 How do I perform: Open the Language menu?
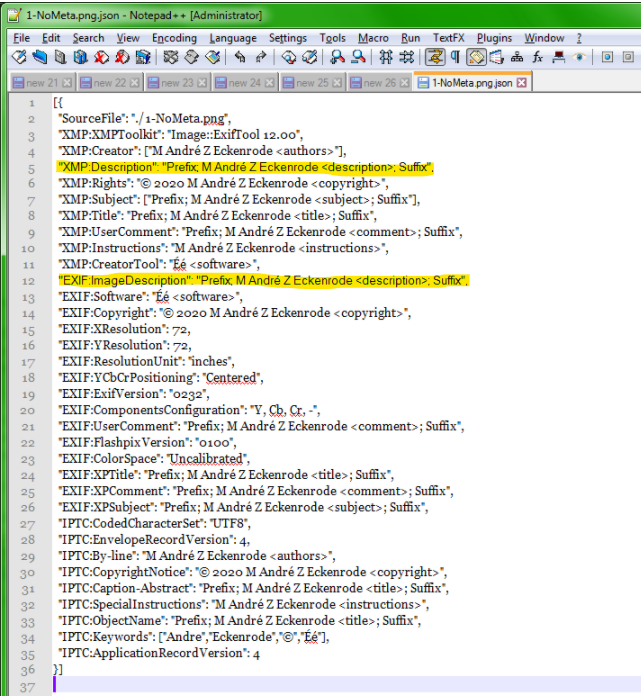[233, 38]
